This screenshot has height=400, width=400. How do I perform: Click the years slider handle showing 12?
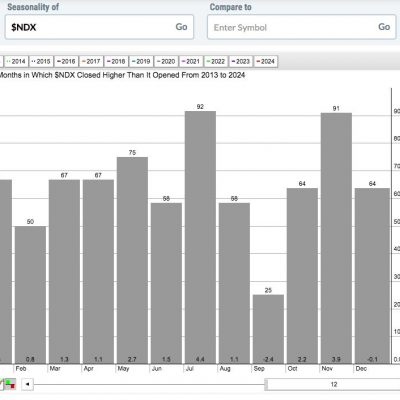(x=333, y=384)
